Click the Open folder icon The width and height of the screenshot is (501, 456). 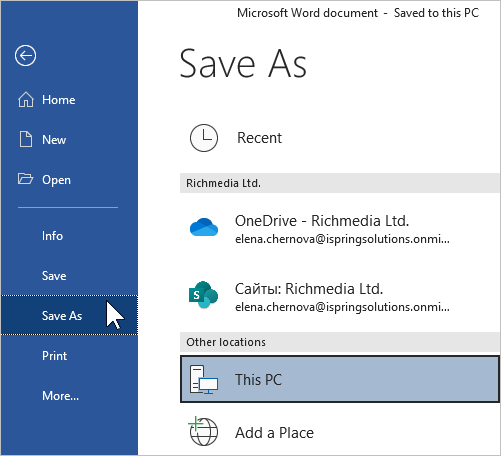(25, 179)
